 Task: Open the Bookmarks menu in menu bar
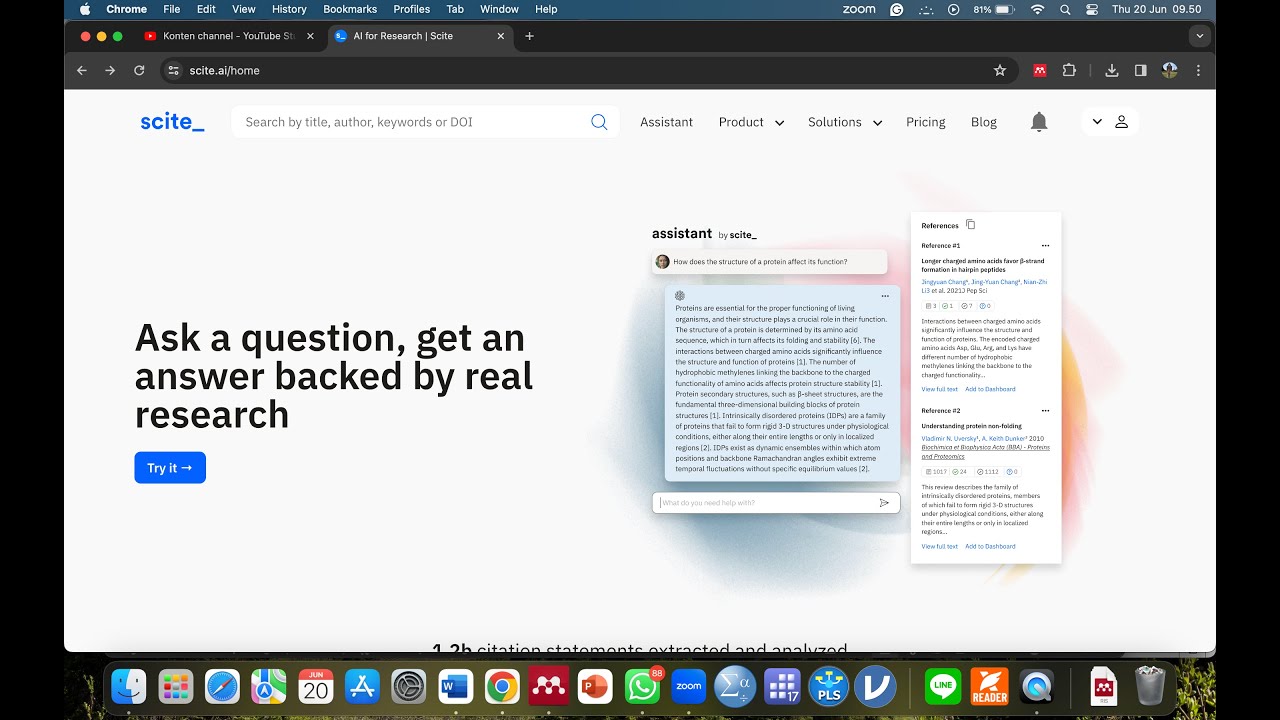pos(349,9)
